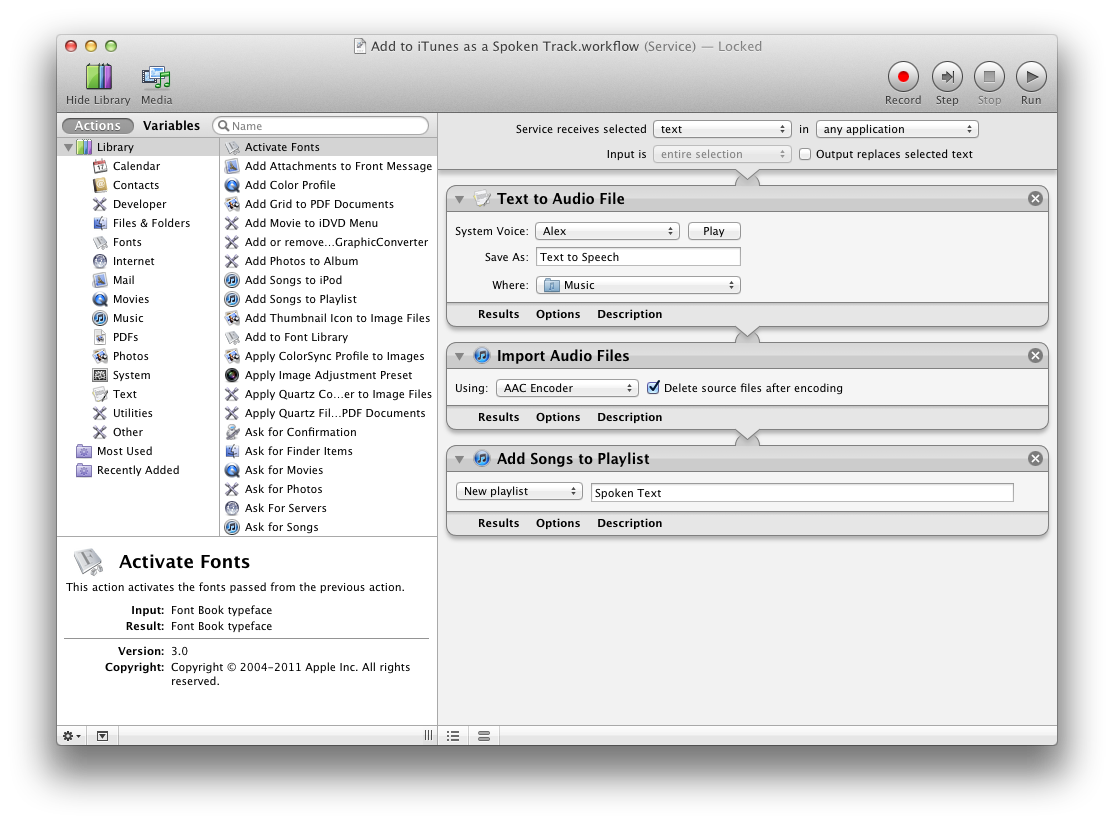Open the Most Used smart folder icon
The image size is (1114, 824).
point(84,451)
